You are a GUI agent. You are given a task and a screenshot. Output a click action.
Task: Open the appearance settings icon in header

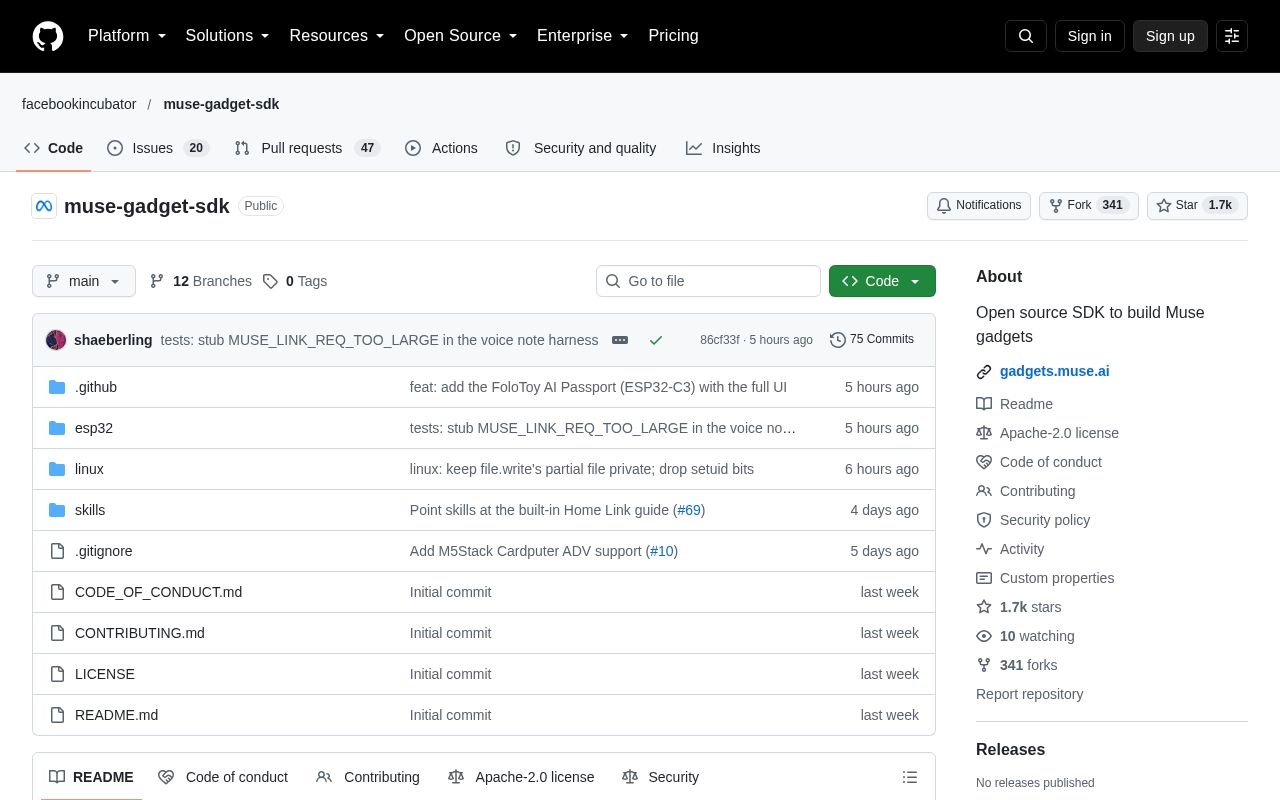click(1232, 36)
